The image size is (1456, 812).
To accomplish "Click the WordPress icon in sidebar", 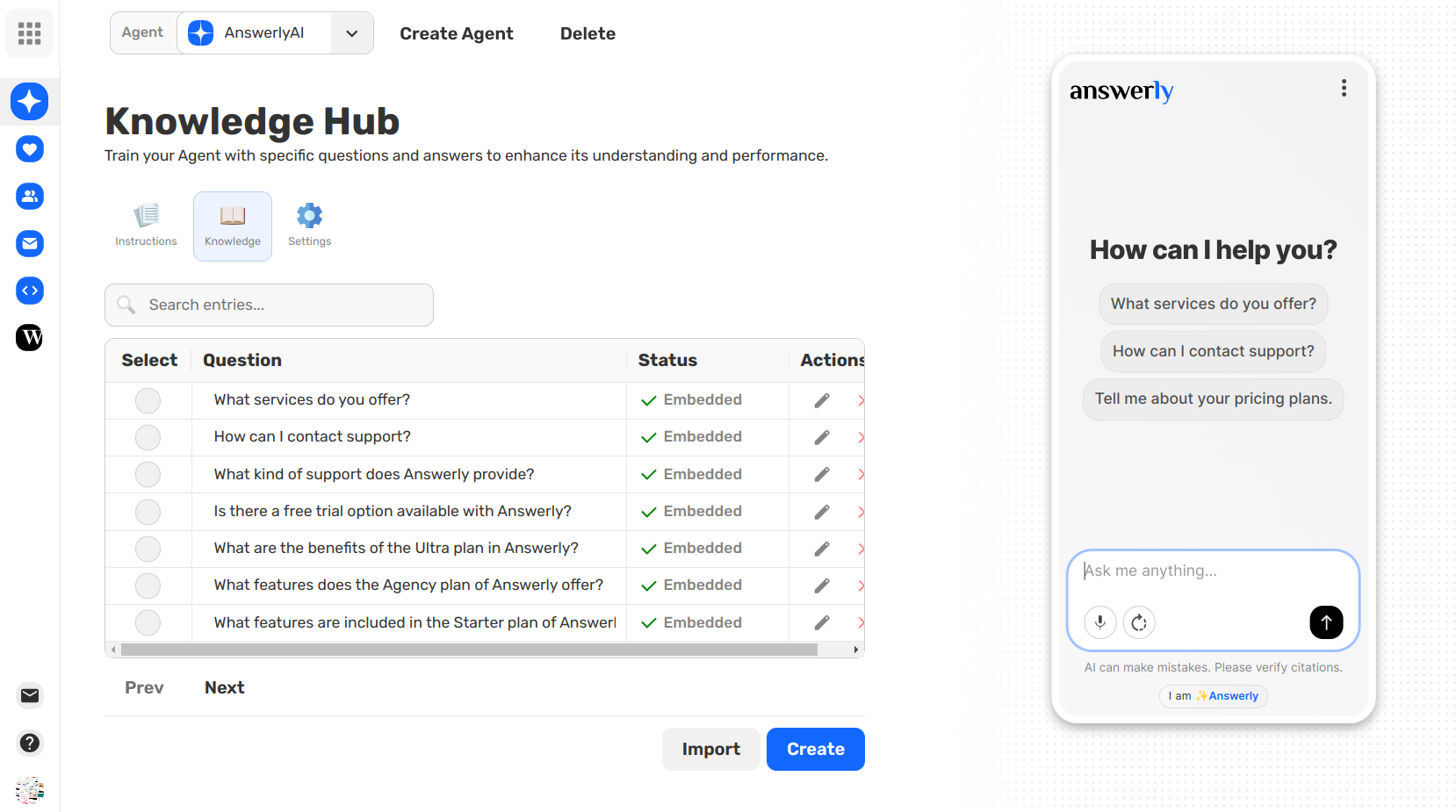I will (x=30, y=337).
